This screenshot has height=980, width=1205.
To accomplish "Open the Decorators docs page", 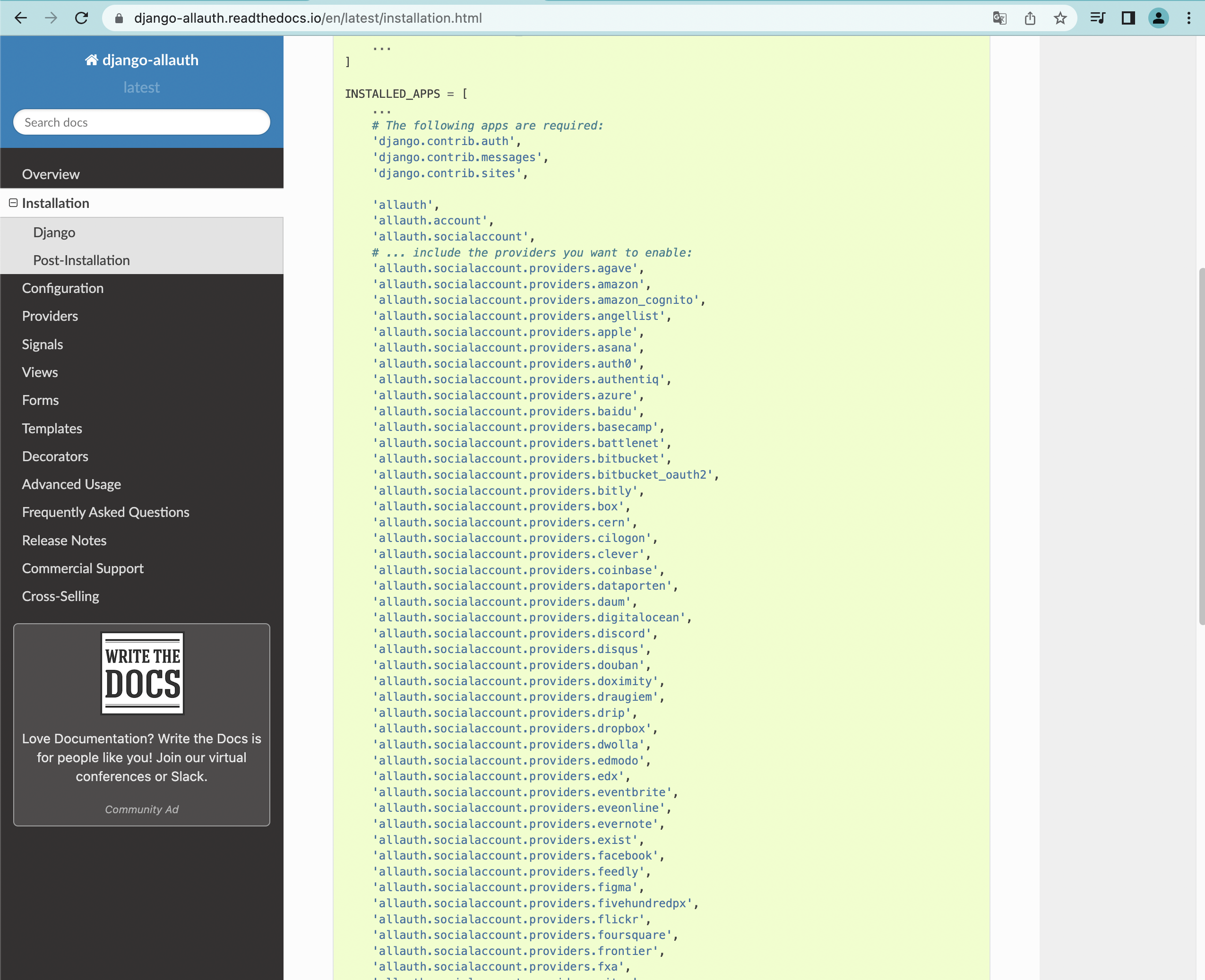I will [x=142, y=456].
